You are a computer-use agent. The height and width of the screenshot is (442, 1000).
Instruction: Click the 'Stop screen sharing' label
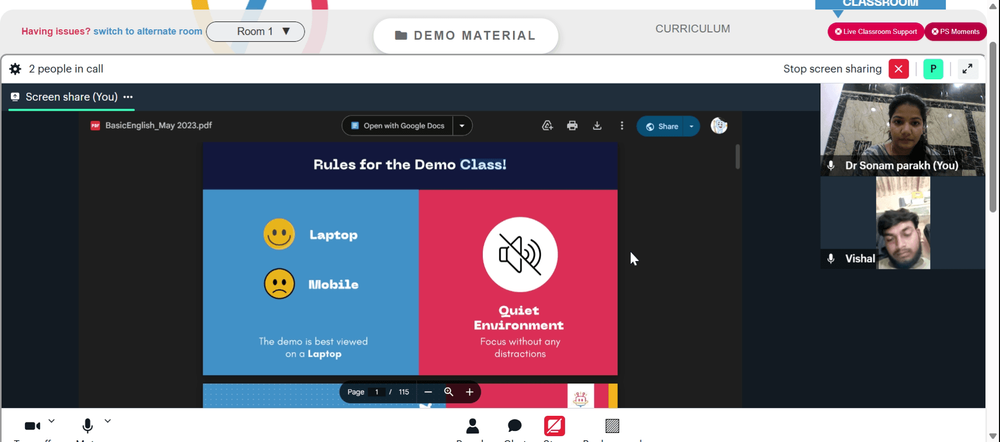(x=832, y=69)
